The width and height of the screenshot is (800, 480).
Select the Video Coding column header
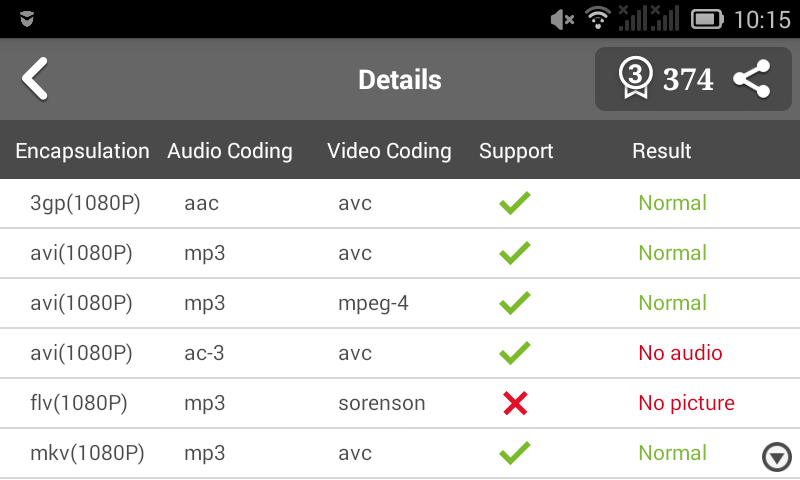tap(389, 151)
